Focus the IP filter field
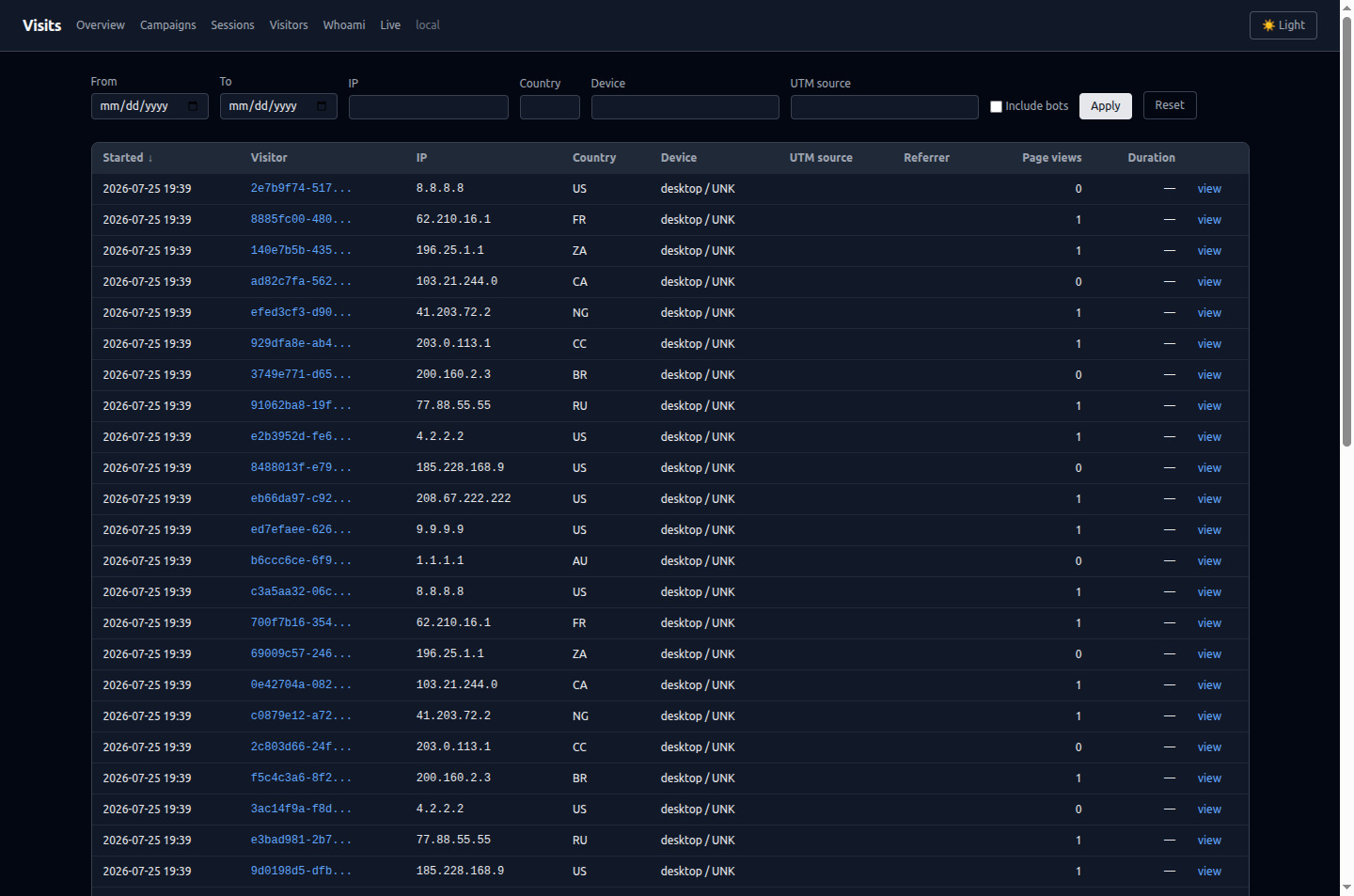 point(429,107)
